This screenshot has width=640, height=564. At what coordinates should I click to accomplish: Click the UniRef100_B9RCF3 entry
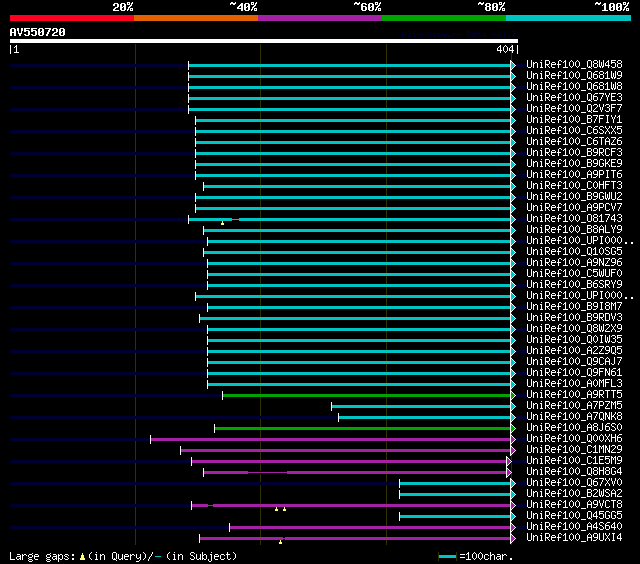click(x=574, y=153)
